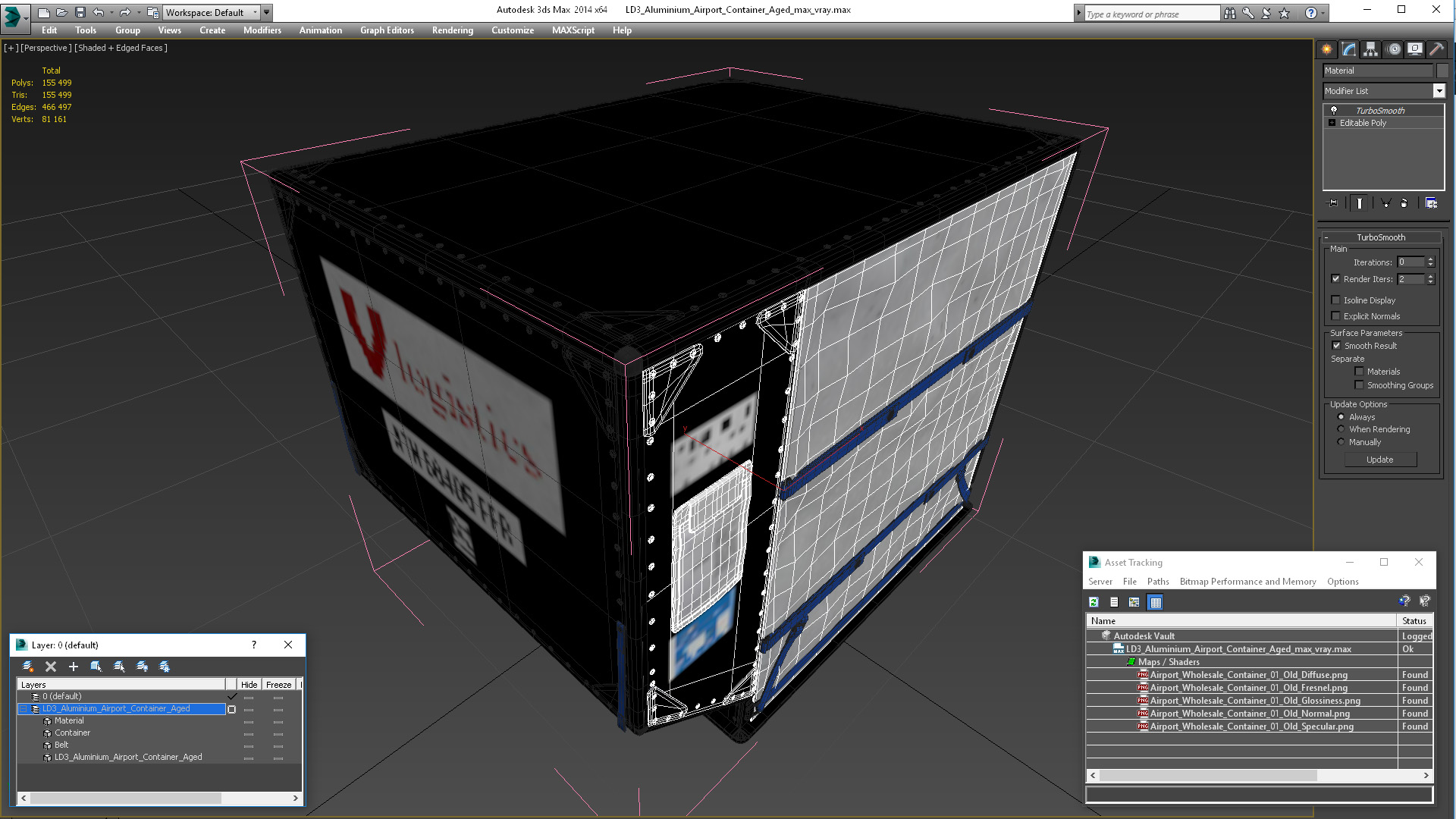The image size is (1456, 819).
Task: Click the Open File folder icon
Action: 62,12
